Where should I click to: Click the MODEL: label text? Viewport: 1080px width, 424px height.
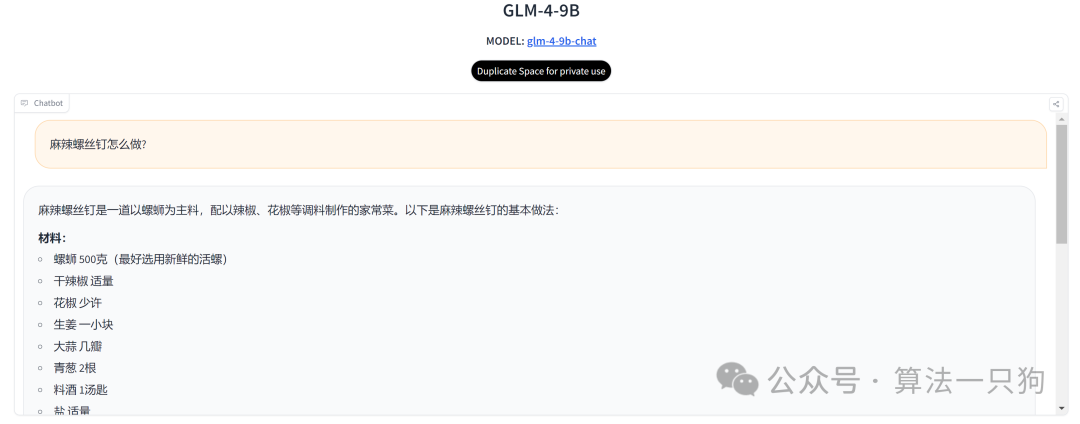(505, 41)
